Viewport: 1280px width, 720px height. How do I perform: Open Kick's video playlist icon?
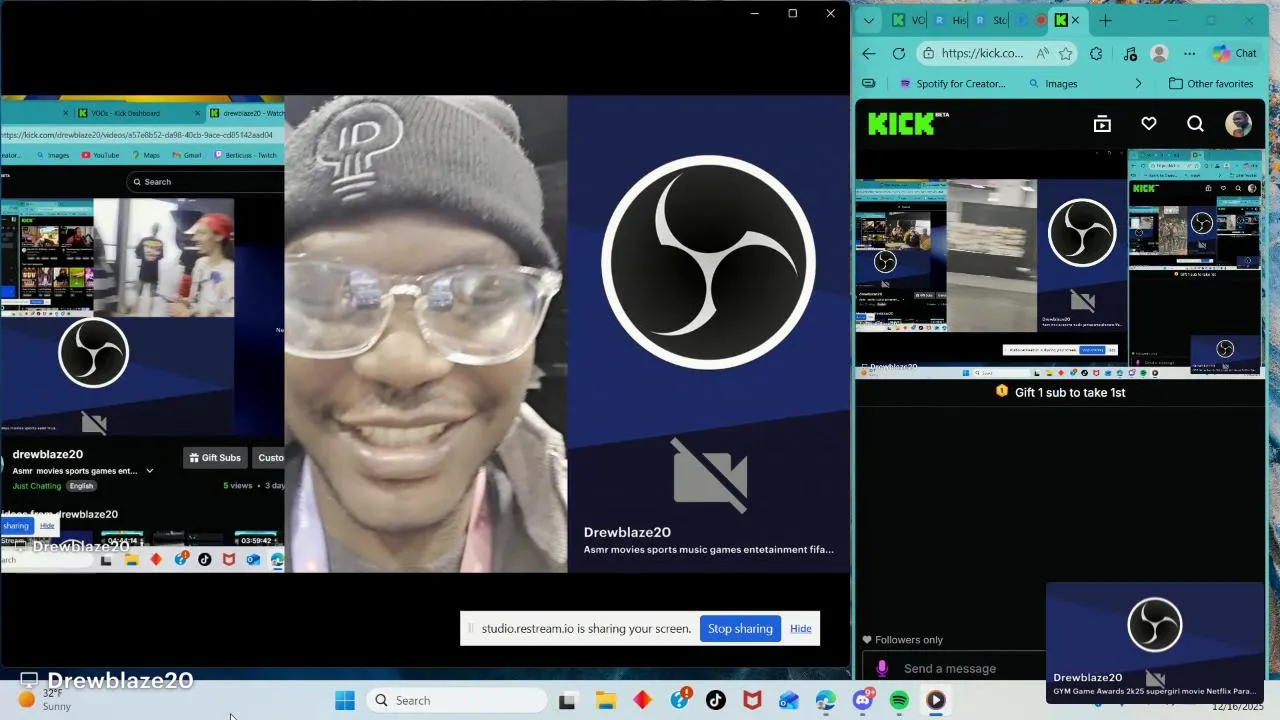(1102, 124)
